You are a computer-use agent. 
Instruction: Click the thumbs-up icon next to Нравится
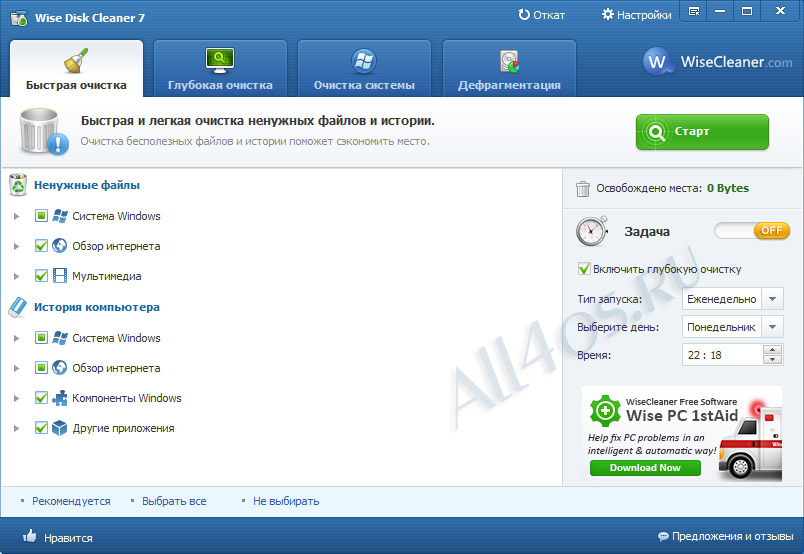point(30,536)
